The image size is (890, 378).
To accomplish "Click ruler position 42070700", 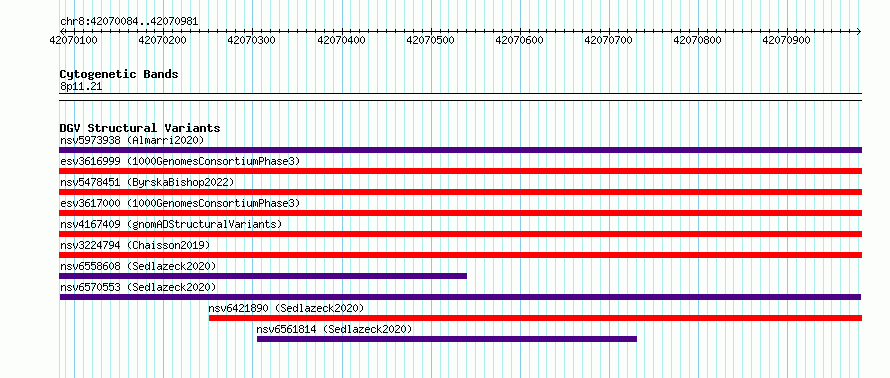I will click(609, 40).
